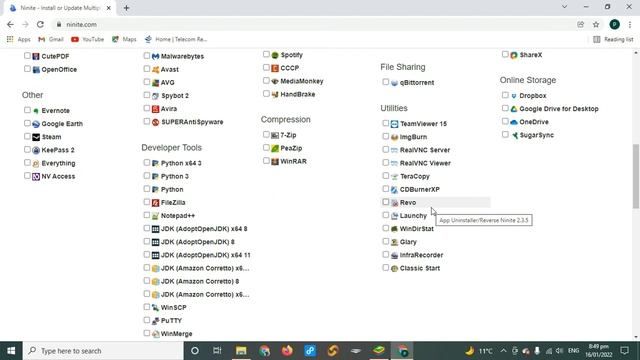Tick the SugarSync checkbox
The image size is (640, 360).
pos(505,134)
